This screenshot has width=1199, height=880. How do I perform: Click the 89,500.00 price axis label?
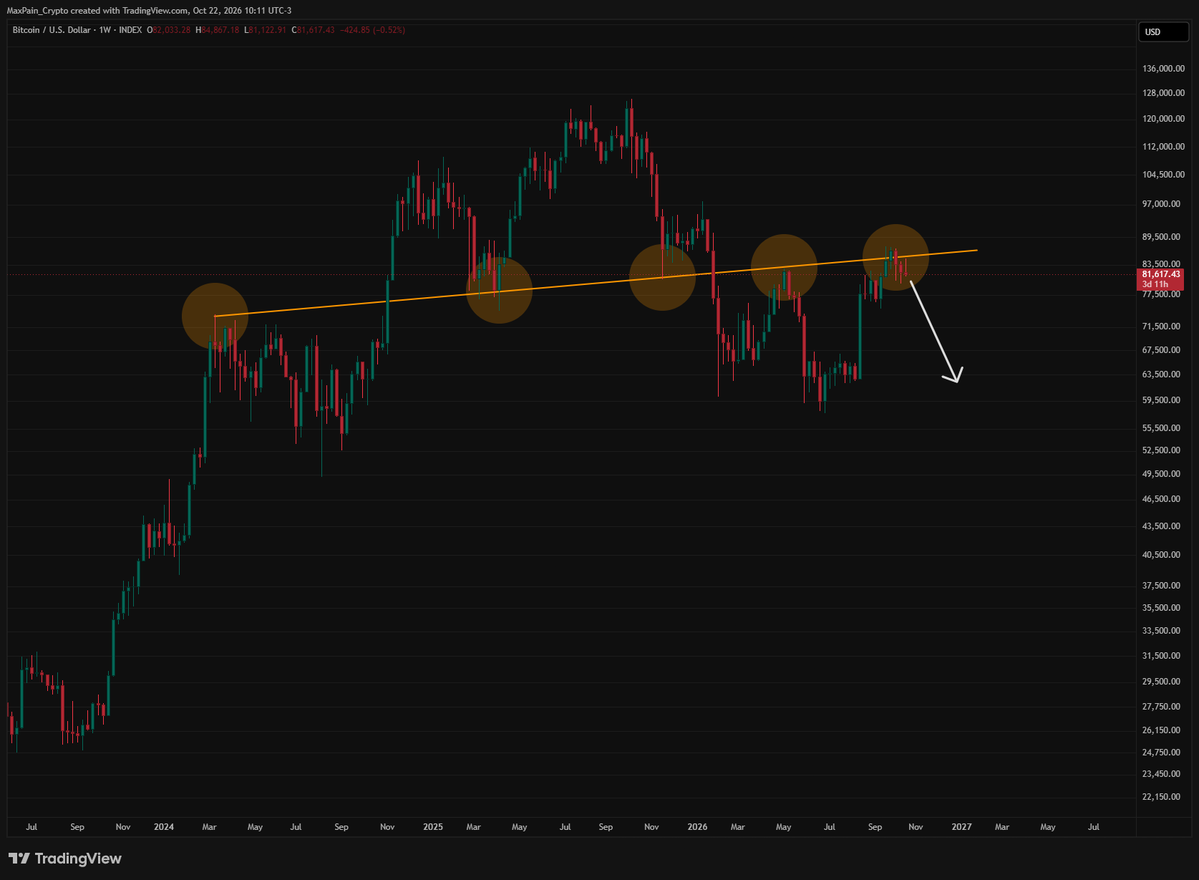point(1163,236)
